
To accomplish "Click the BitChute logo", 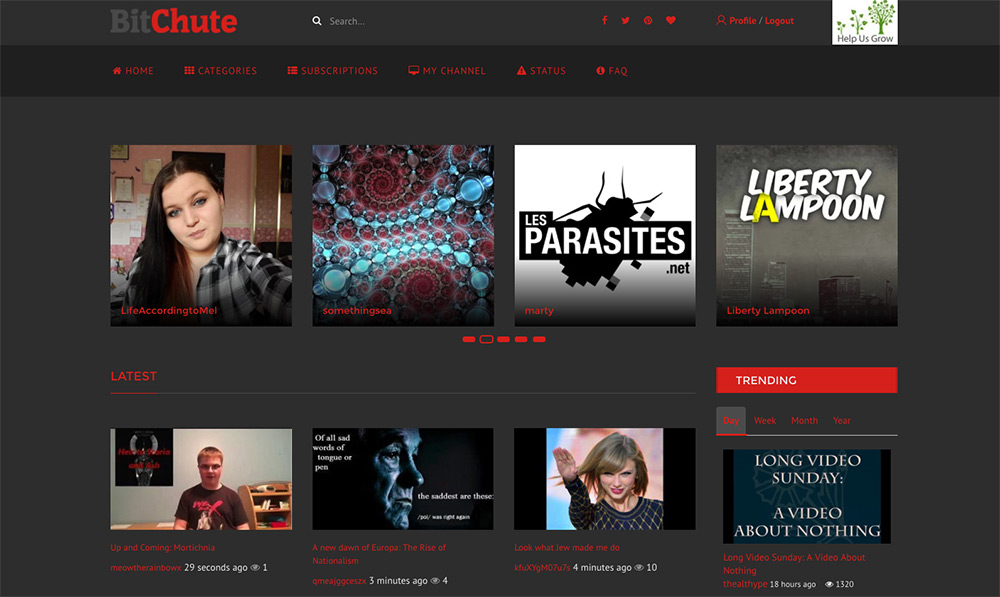I will [173, 21].
